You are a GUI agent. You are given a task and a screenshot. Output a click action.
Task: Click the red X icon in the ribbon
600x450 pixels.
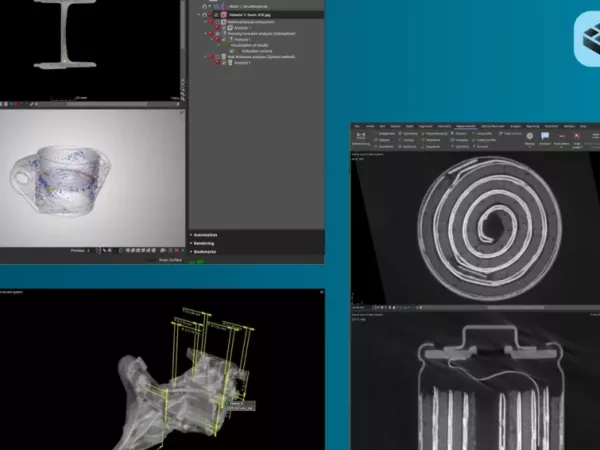coord(576,136)
